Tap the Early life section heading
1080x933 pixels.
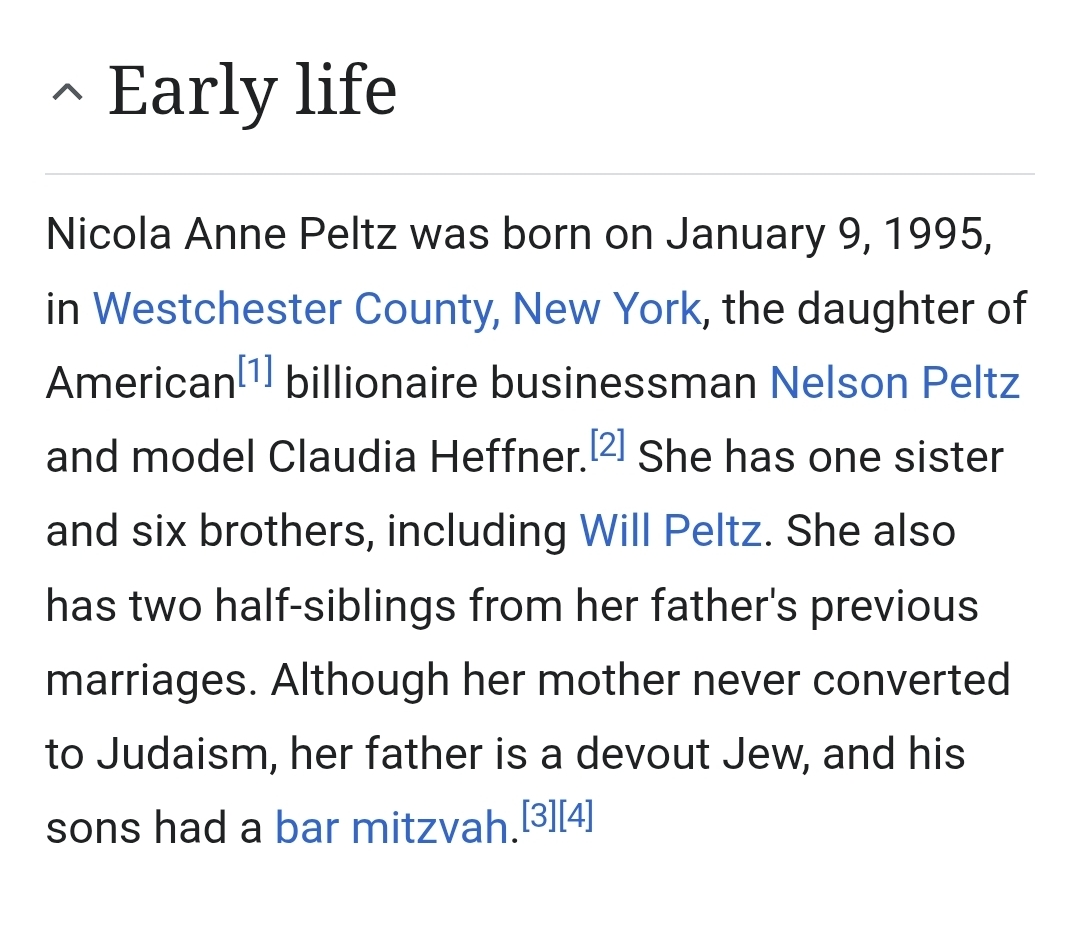[x=252, y=90]
